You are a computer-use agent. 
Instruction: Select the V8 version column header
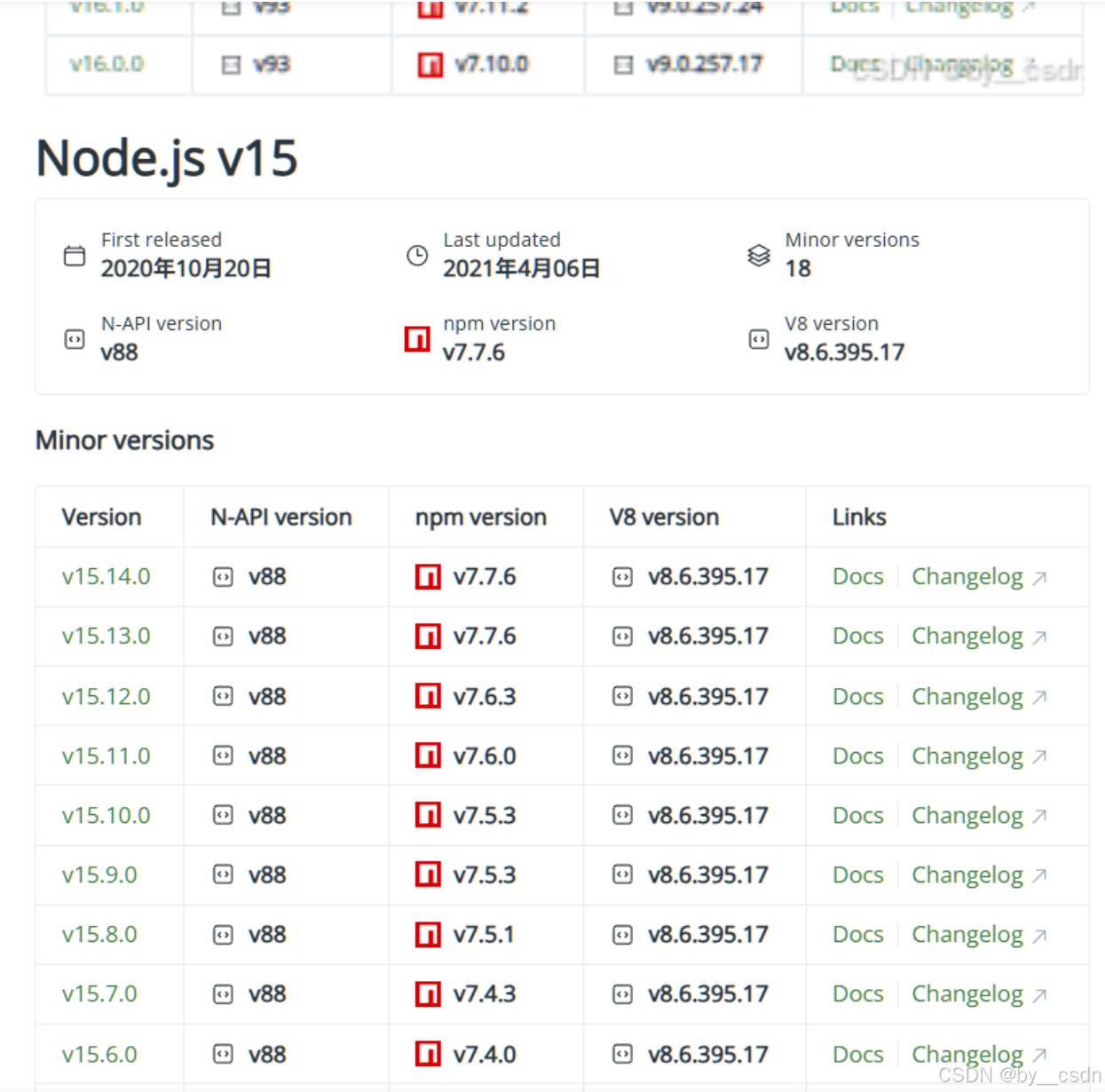click(664, 518)
